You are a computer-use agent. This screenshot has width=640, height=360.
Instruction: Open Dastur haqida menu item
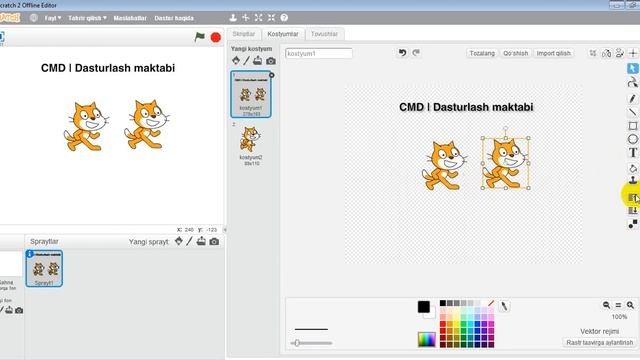click(174, 18)
